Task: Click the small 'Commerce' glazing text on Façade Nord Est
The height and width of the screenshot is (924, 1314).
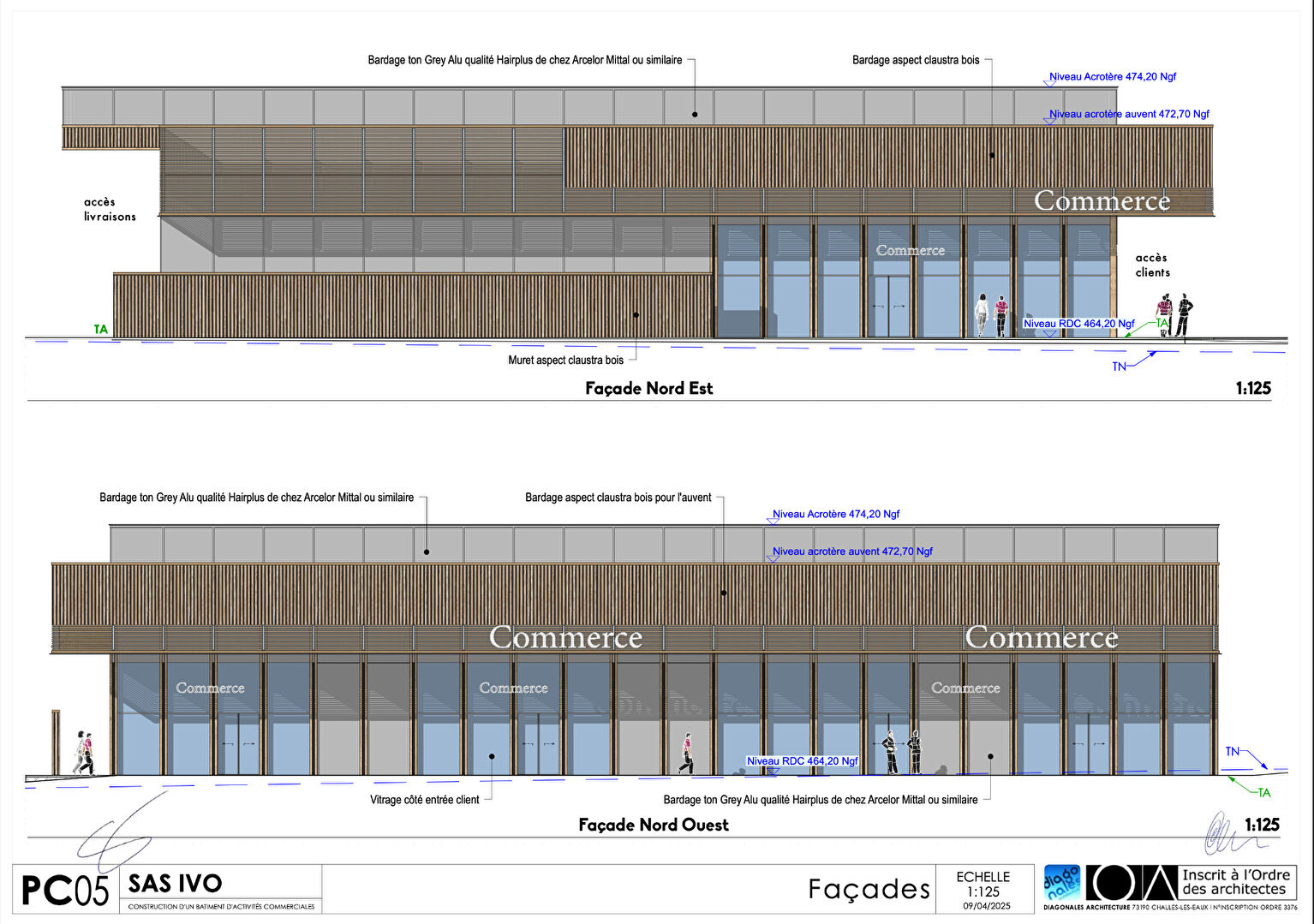Action: click(911, 250)
